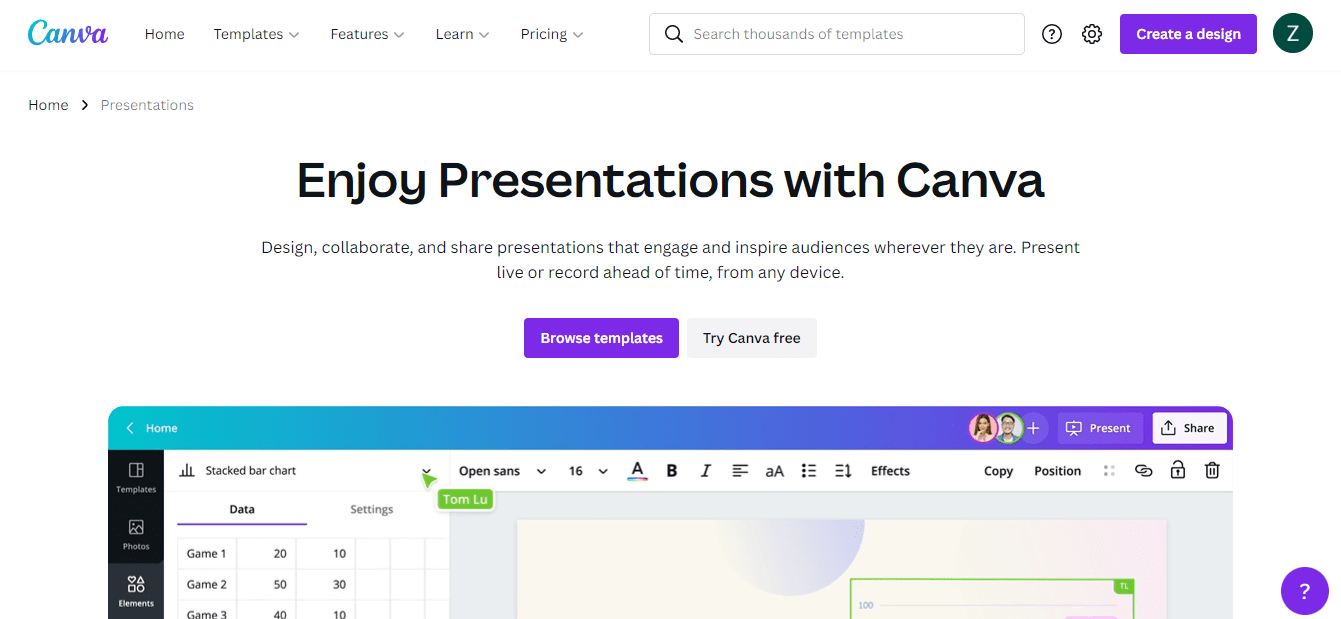This screenshot has width=1341, height=619.
Task: Switch to the Settings tab
Action: 371,509
